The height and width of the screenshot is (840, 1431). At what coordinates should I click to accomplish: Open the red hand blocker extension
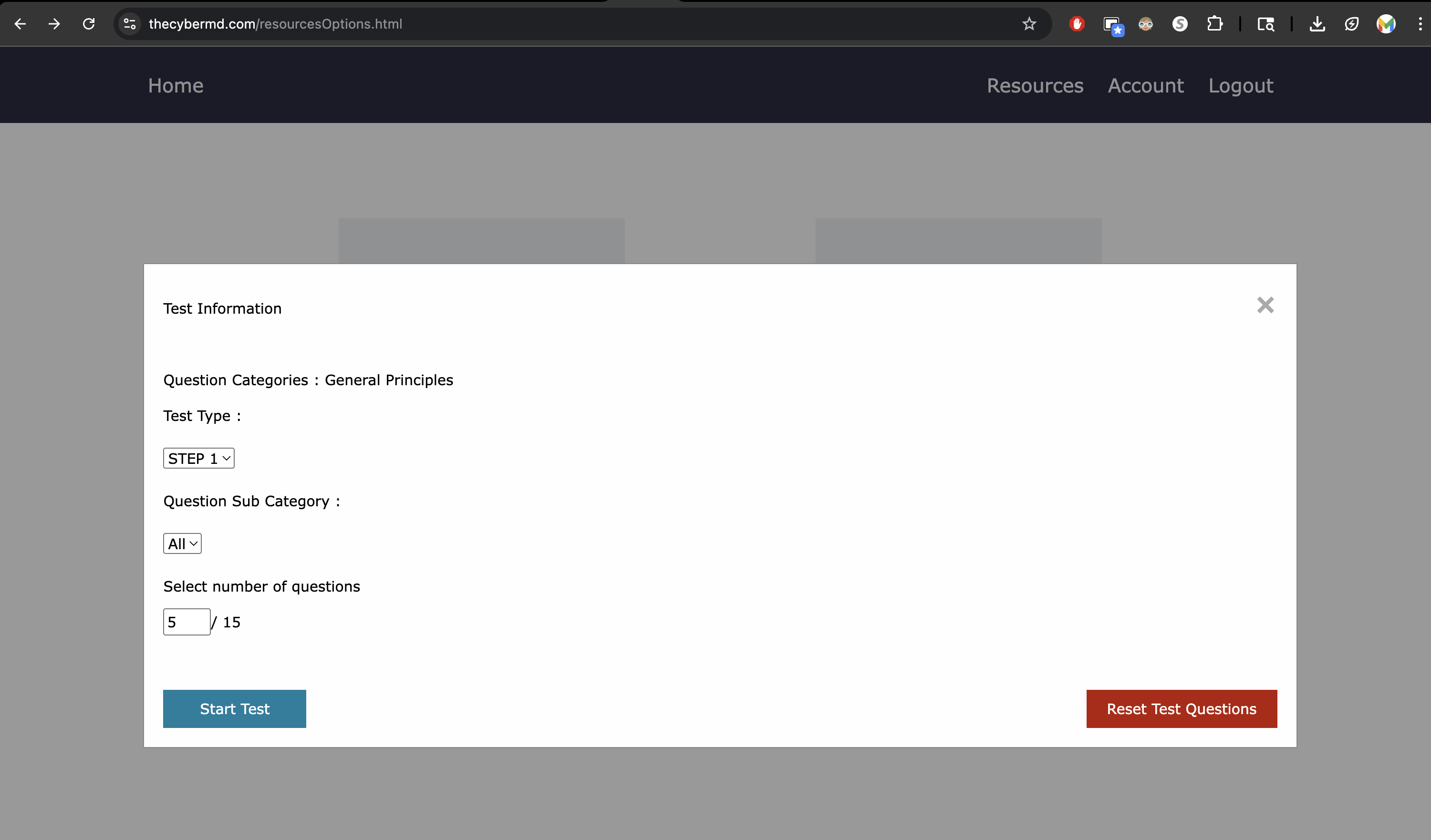[1077, 24]
